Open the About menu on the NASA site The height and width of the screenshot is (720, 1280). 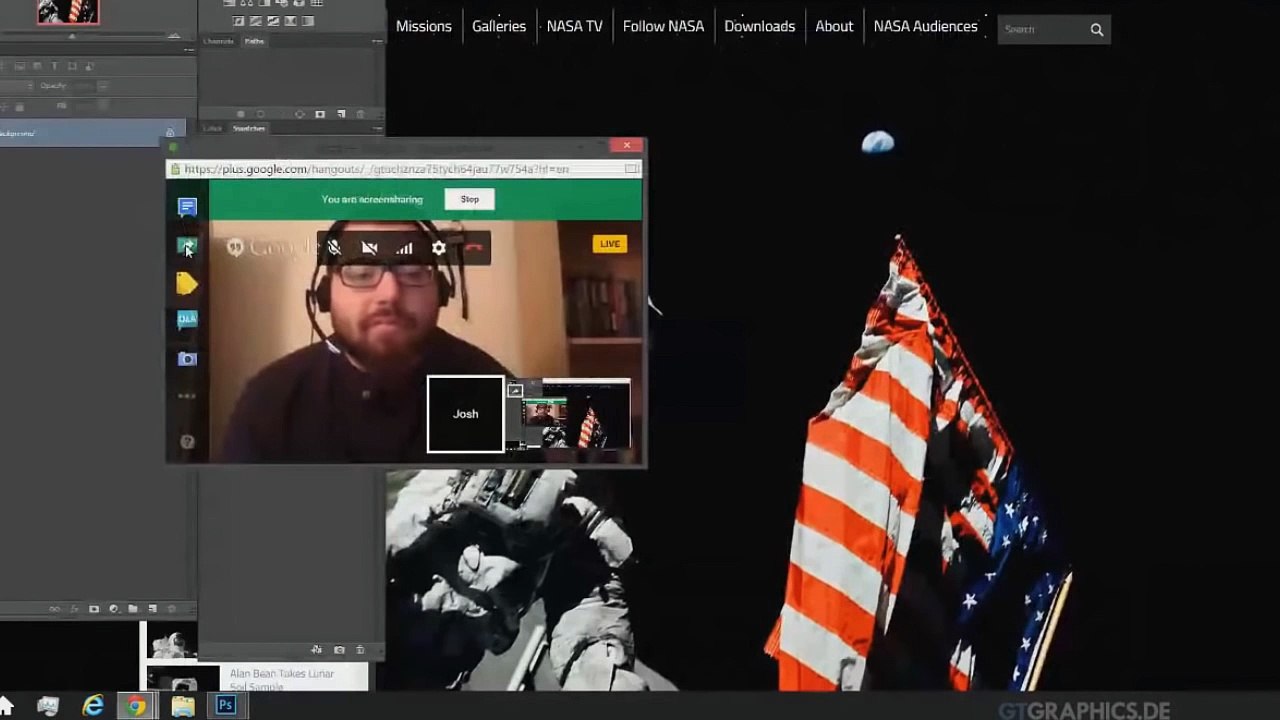pyautogui.click(x=834, y=27)
